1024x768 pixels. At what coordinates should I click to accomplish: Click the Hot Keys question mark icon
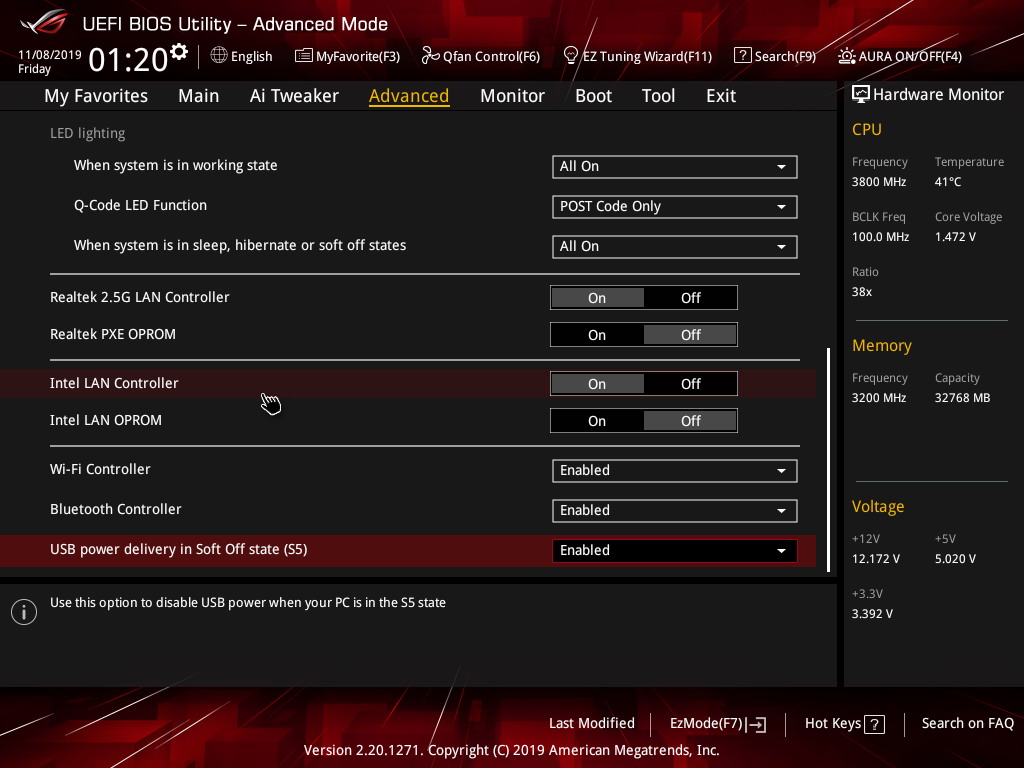coord(874,724)
